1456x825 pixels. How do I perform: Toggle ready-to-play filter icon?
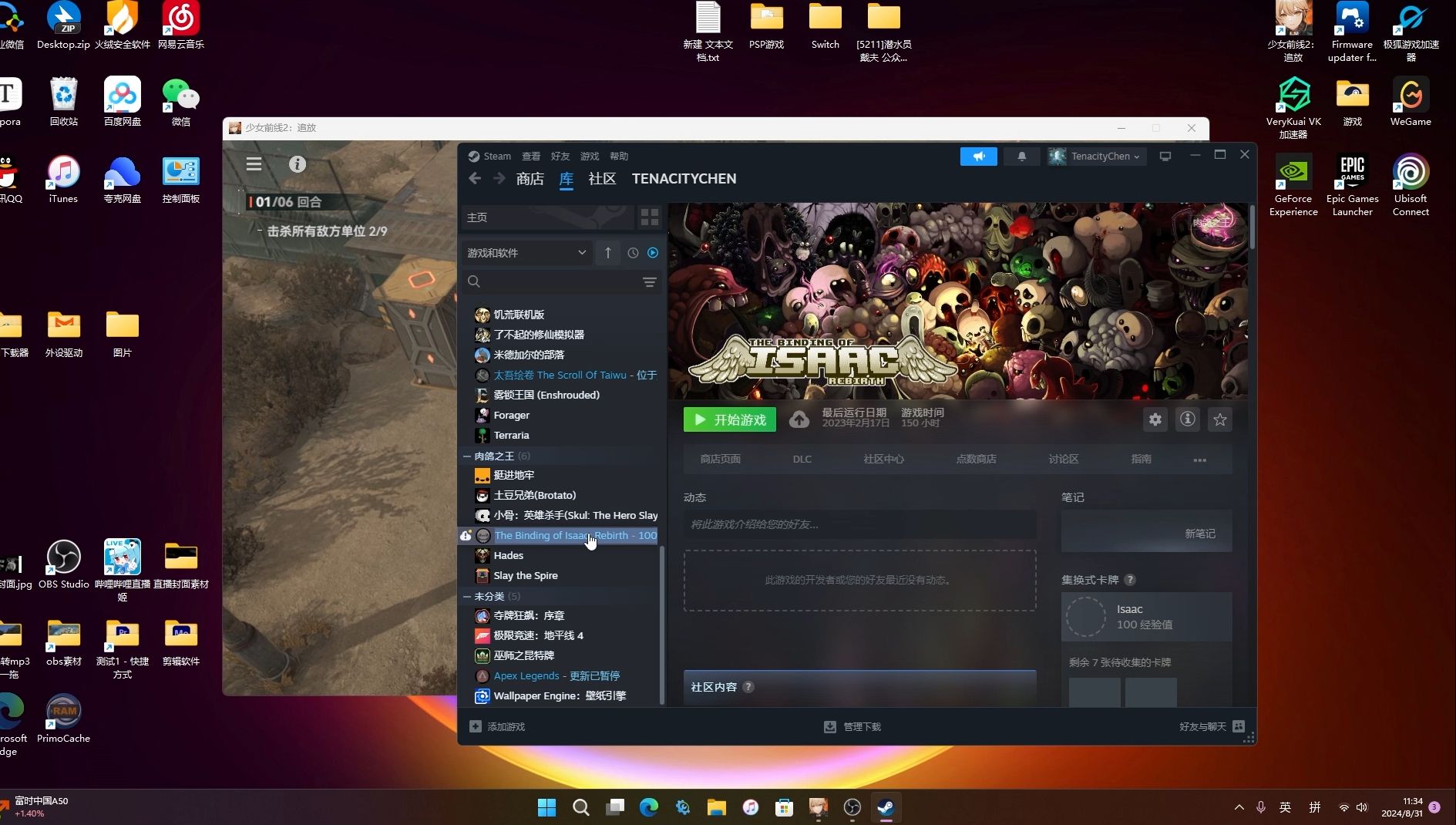(x=653, y=253)
